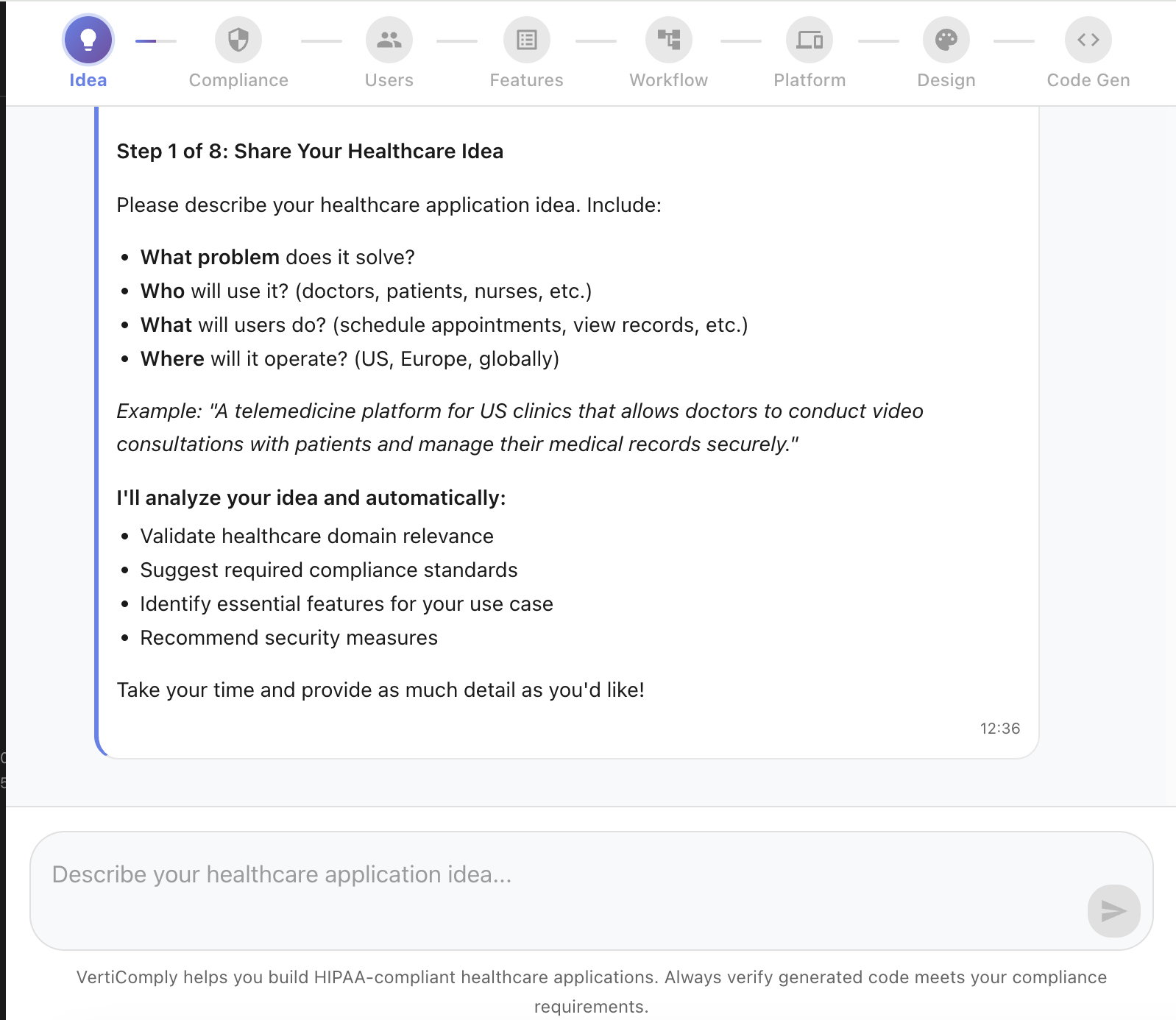Screen dimensions: 1176x1020
Task: Open the Workflow diagram step icon
Action: point(669,40)
